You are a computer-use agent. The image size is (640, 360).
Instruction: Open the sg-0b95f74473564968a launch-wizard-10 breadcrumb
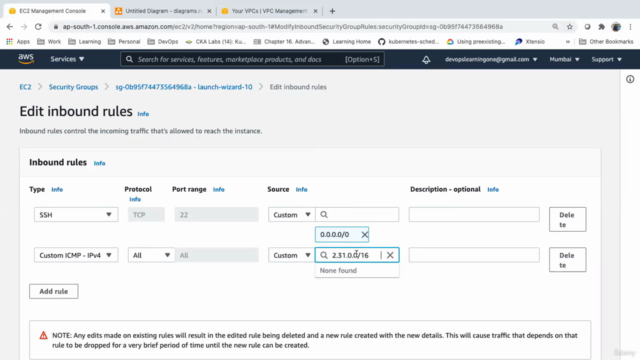pyautogui.click(x=184, y=87)
